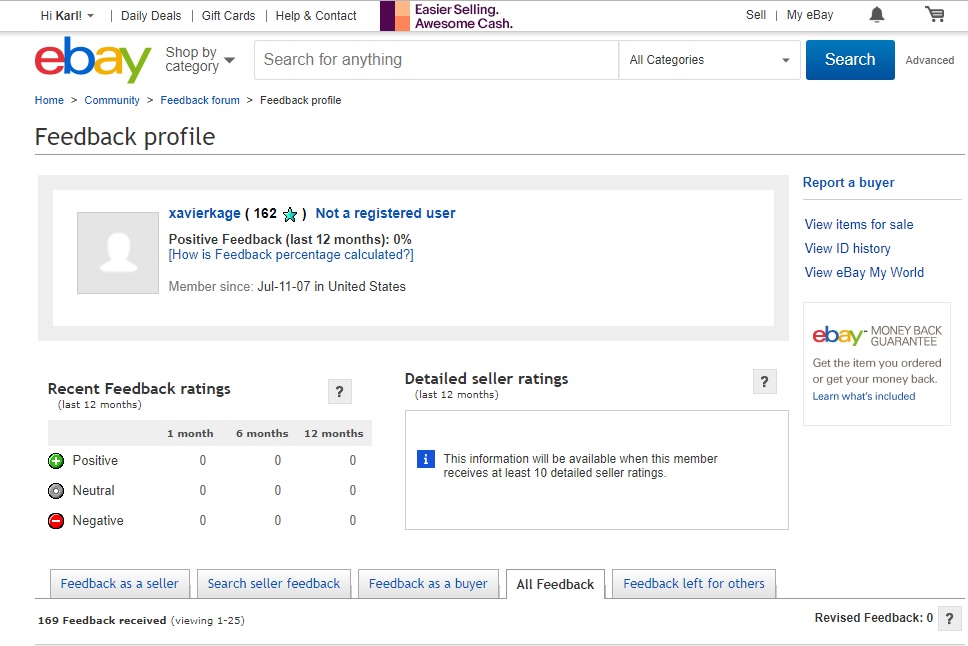Click How is Feedback percentage calculated link
Viewport: 968px width, 646px height.
(291, 255)
